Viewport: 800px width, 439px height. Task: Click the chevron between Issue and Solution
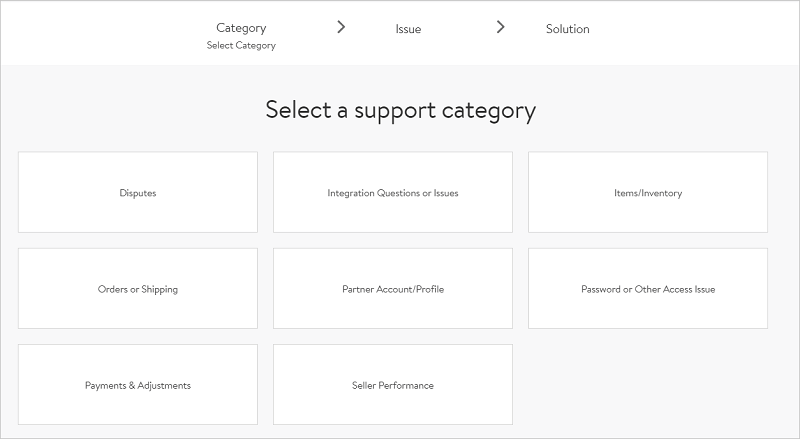point(501,27)
